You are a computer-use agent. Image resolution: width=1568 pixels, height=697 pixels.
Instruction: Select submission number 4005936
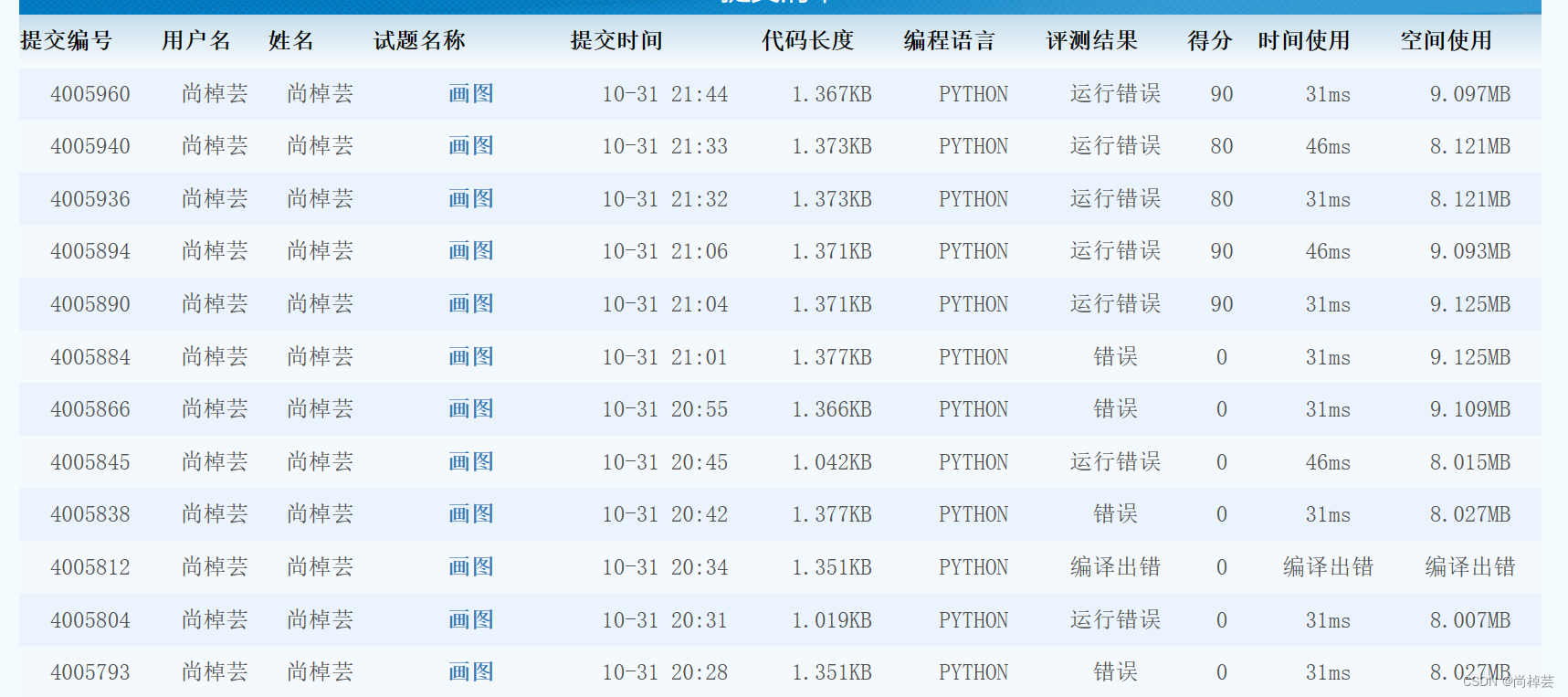pyautogui.click(x=90, y=199)
